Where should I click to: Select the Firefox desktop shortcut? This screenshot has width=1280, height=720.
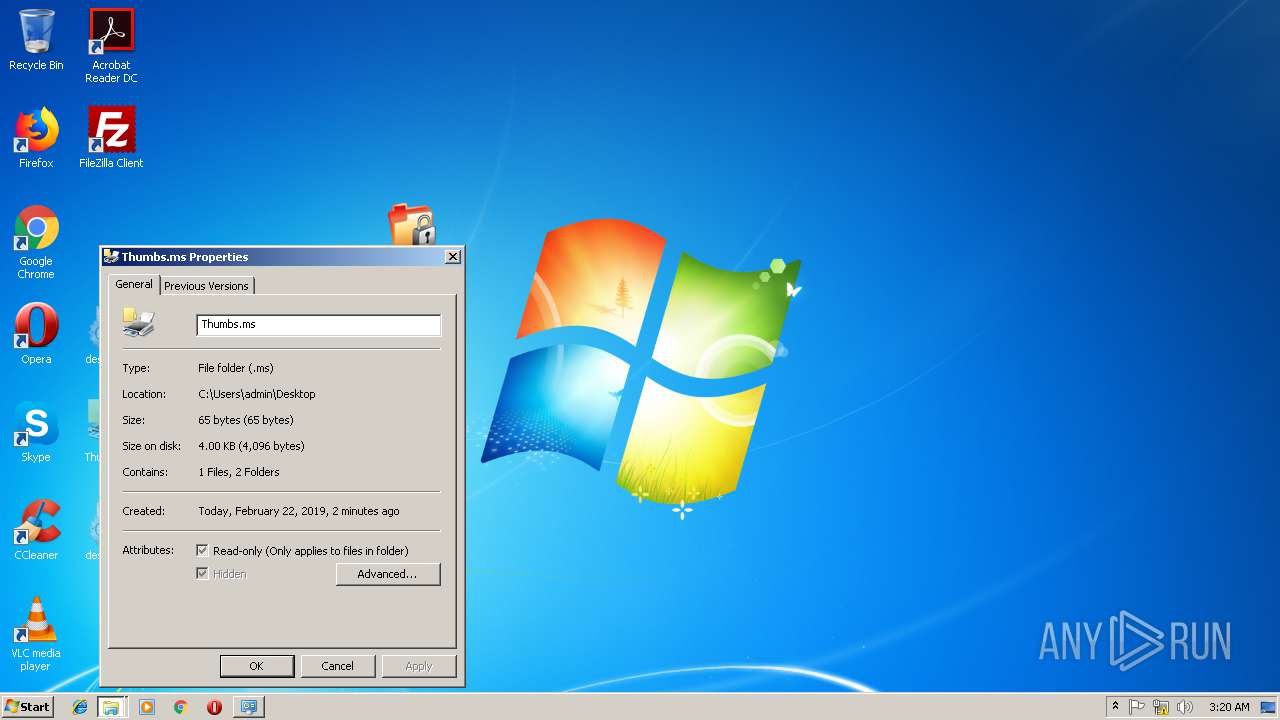click(36, 137)
